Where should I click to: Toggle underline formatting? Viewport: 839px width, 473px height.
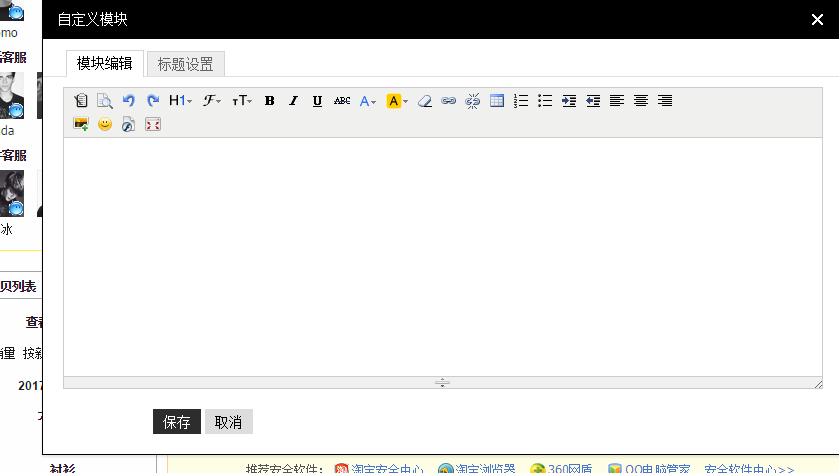317,101
